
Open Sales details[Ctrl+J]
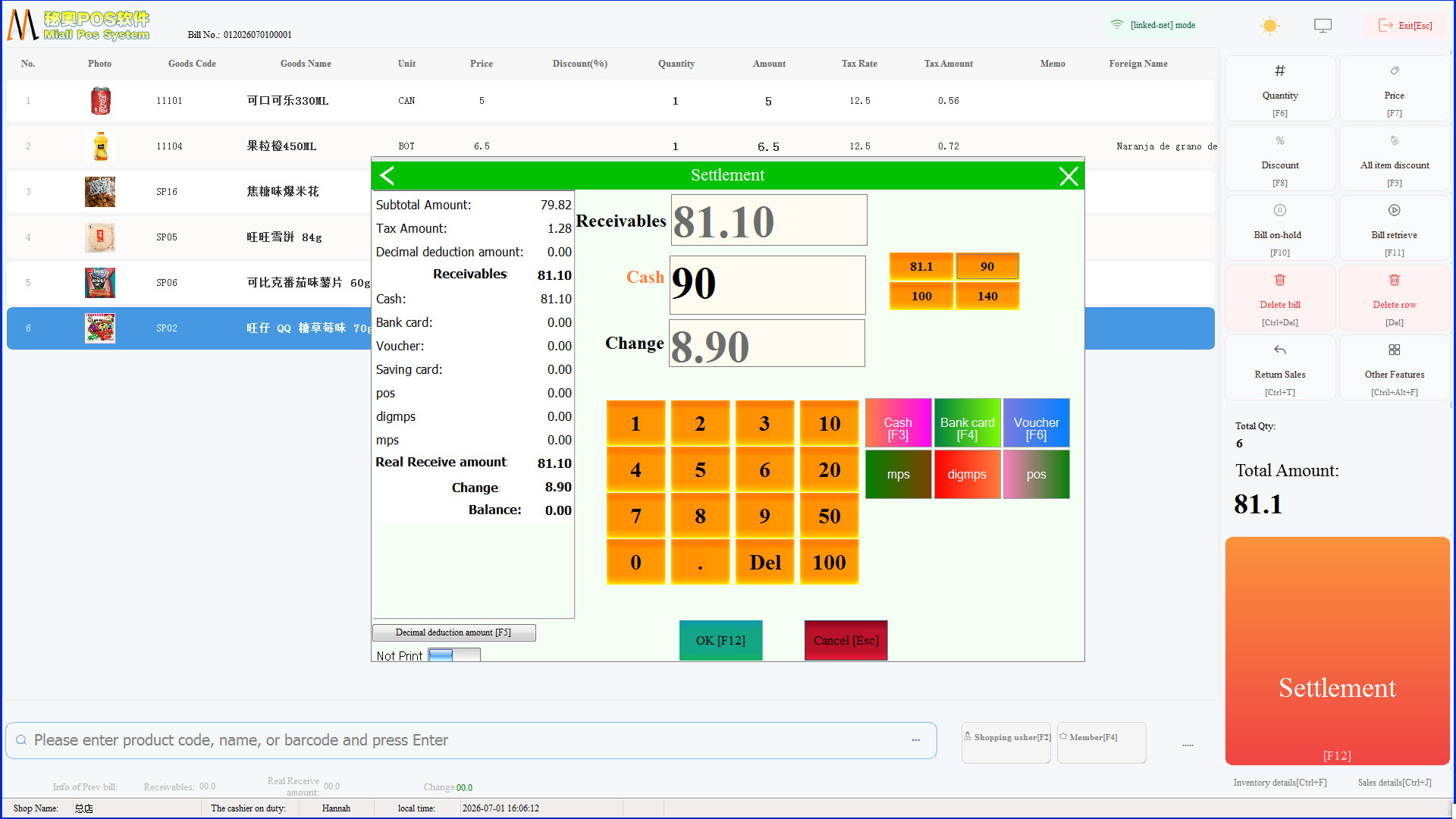[x=1394, y=783]
